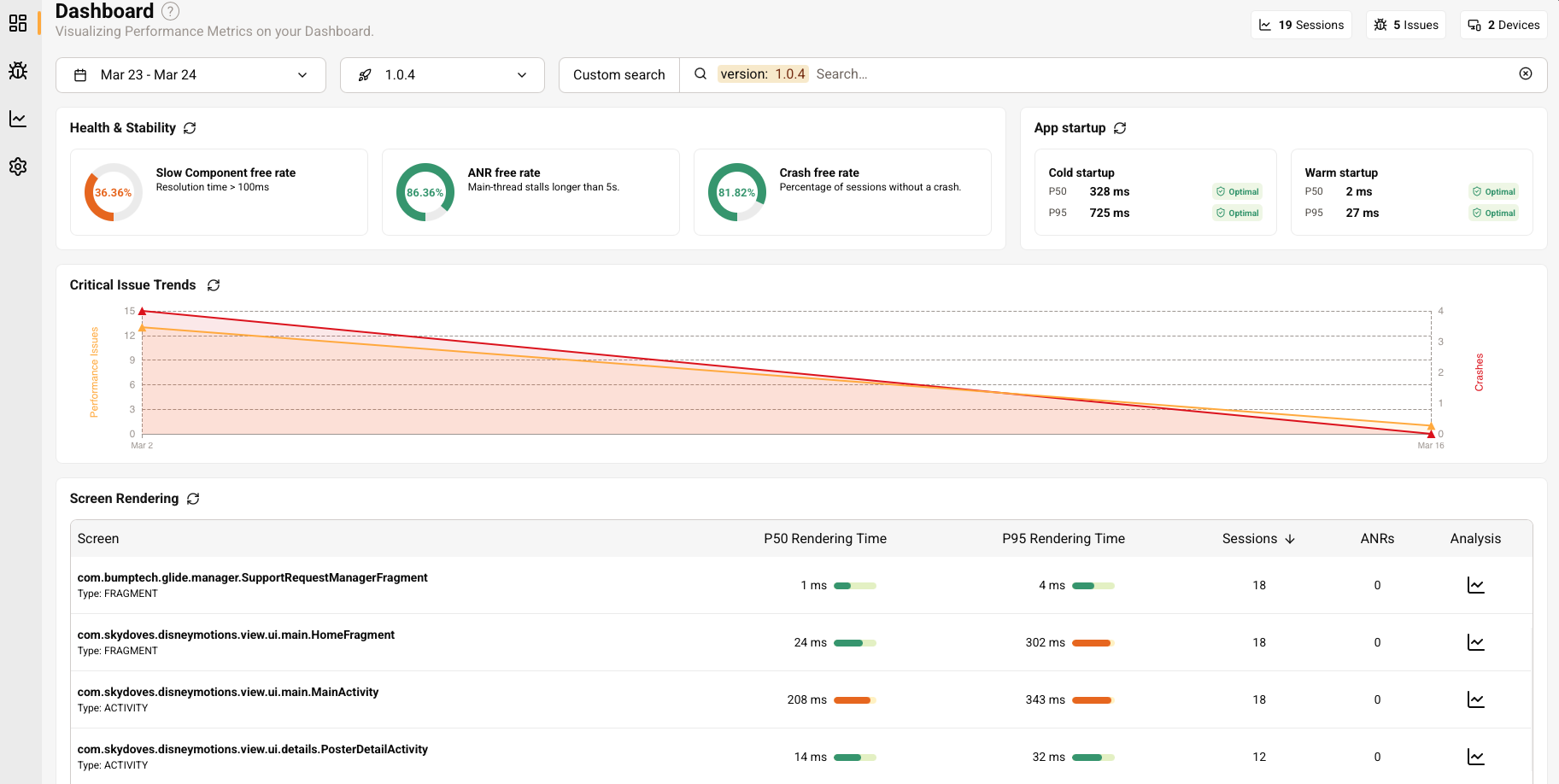
Task: Open the analysis chart for HomeFragment
Action: [1476, 642]
